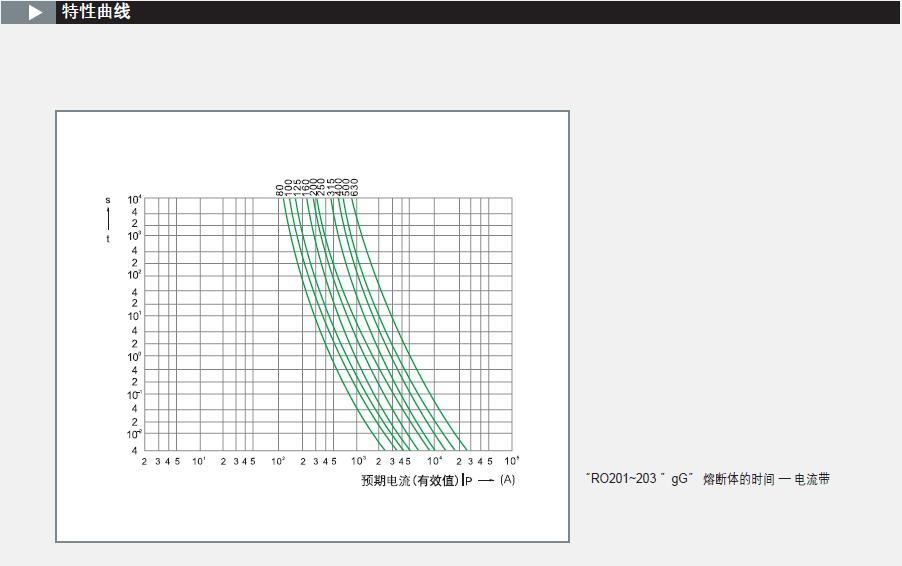The width and height of the screenshot is (902, 566).
Task: Click the "t" time axis label
Action: tap(108, 239)
